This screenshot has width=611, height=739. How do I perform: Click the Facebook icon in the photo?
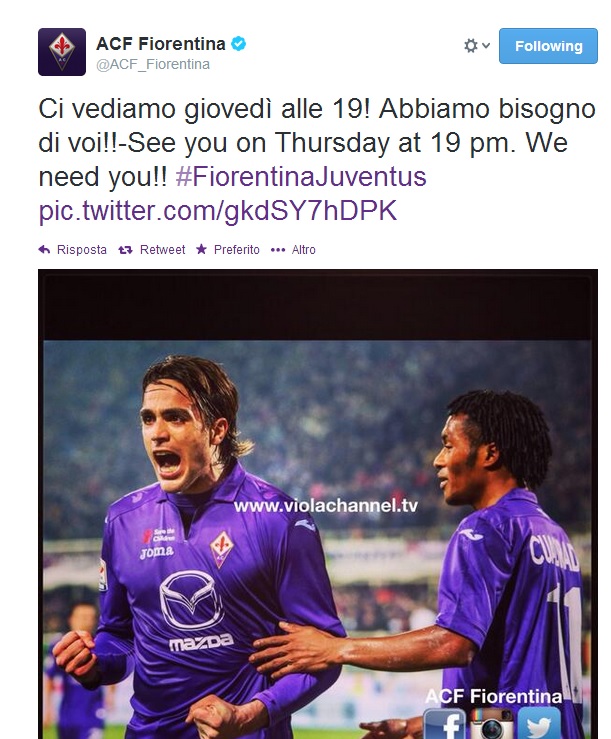444,723
